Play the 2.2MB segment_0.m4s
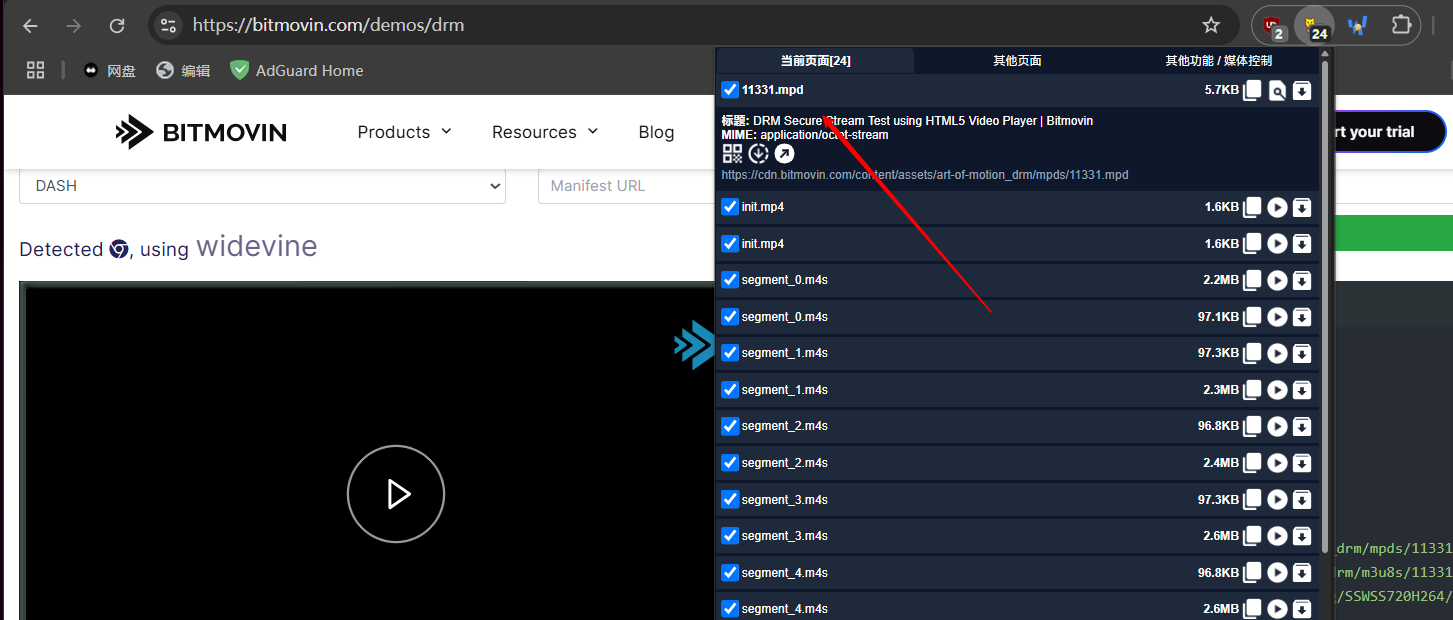This screenshot has width=1453, height=620. point(1277,280)
